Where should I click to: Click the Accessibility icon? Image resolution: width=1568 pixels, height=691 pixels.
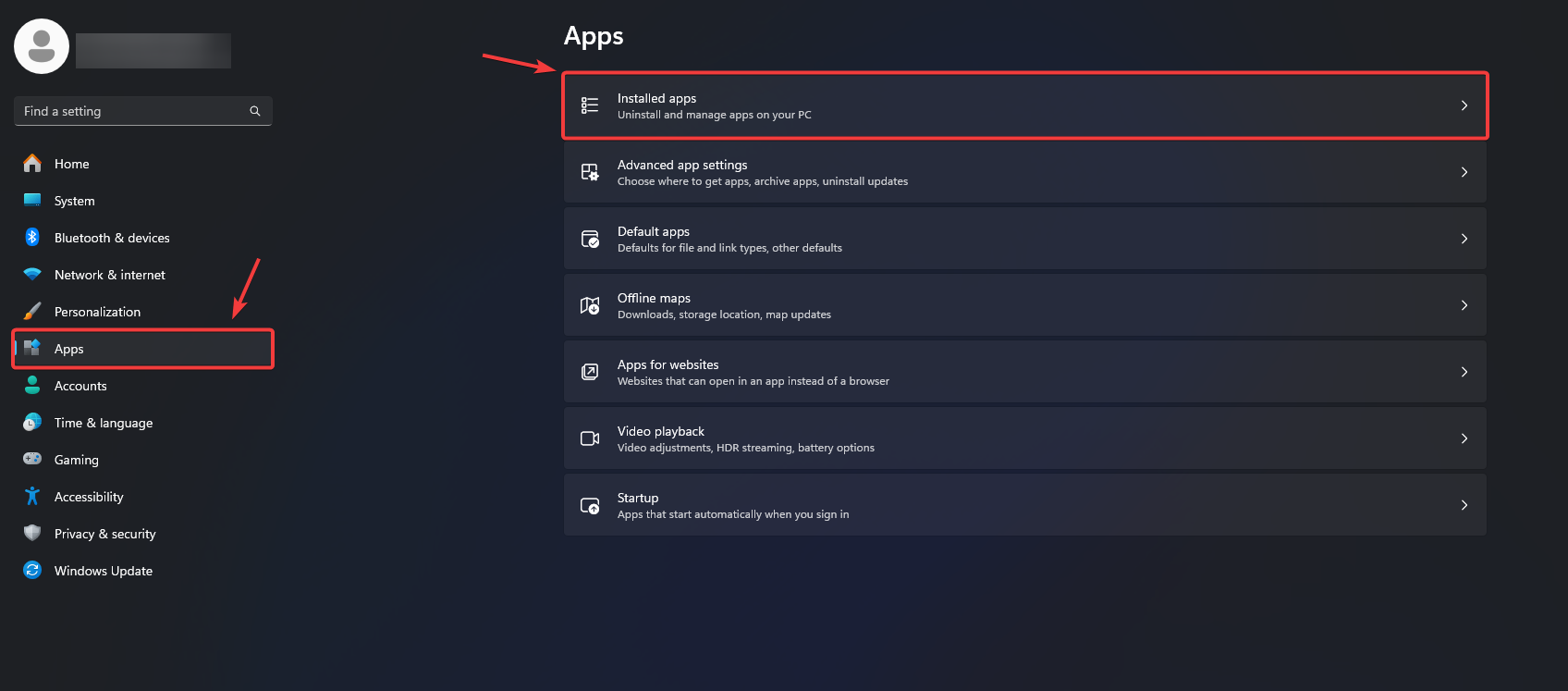(31, 497)
